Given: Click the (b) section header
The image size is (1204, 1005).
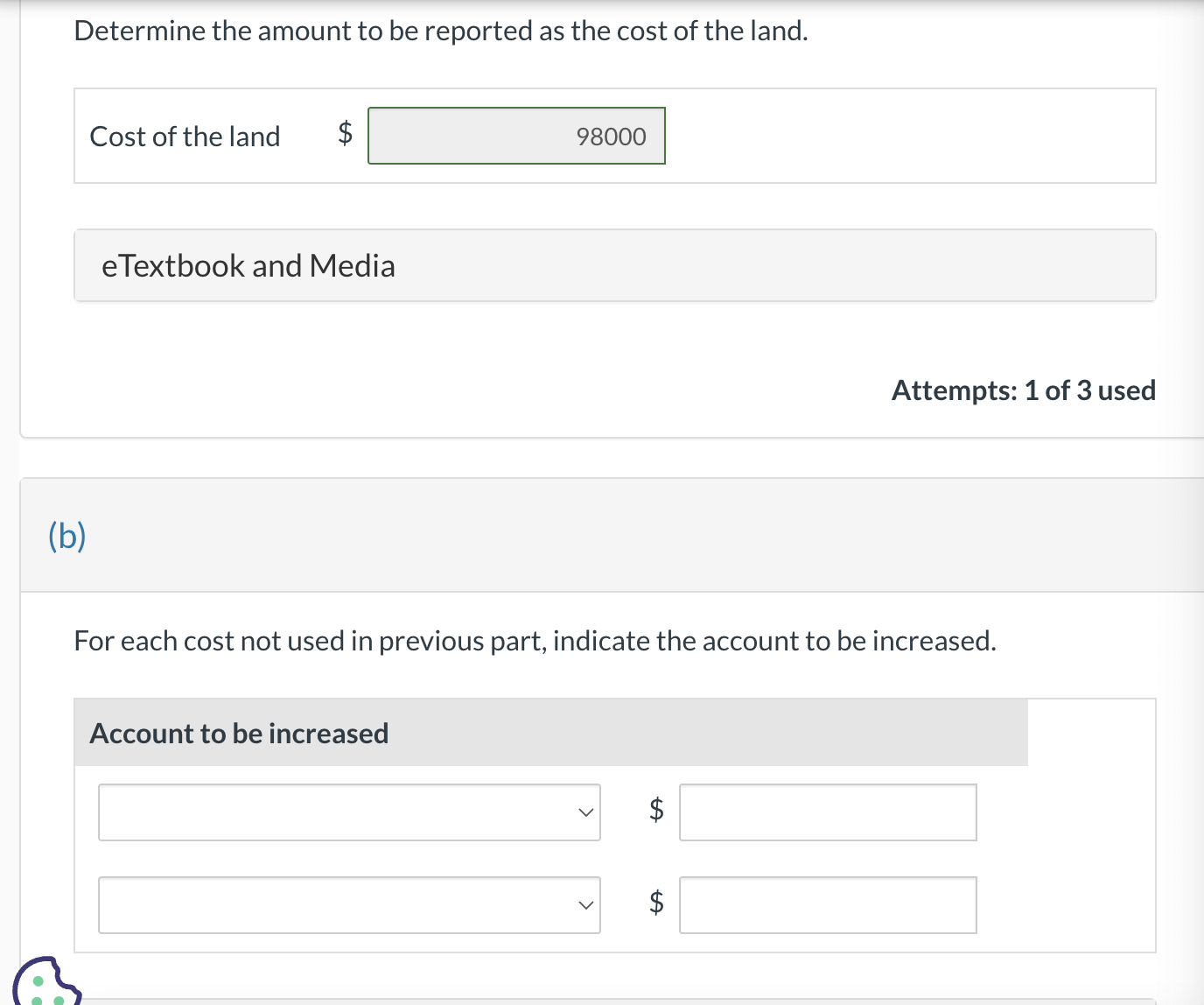Looking at the screenshot, I should 66,535.
